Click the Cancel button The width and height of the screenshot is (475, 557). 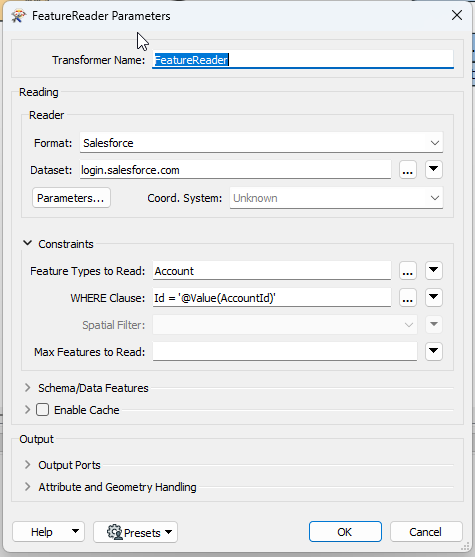click(426, 532)
